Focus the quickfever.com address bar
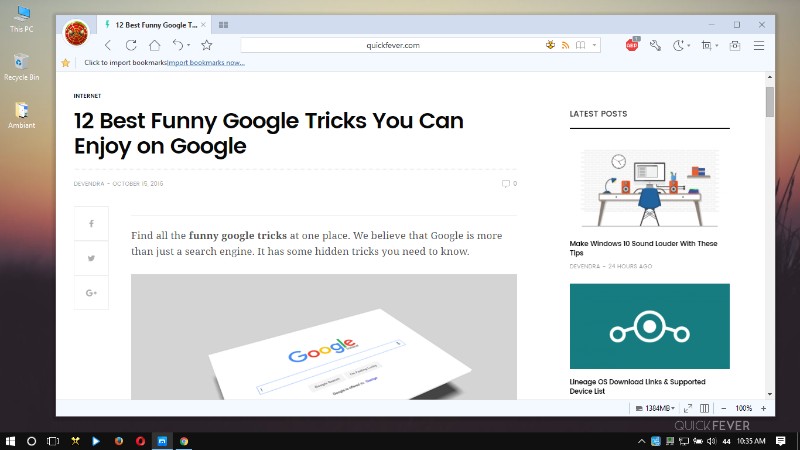Image resolution: width=800 pixels, height=450 pixels. (x=393, y=45)
